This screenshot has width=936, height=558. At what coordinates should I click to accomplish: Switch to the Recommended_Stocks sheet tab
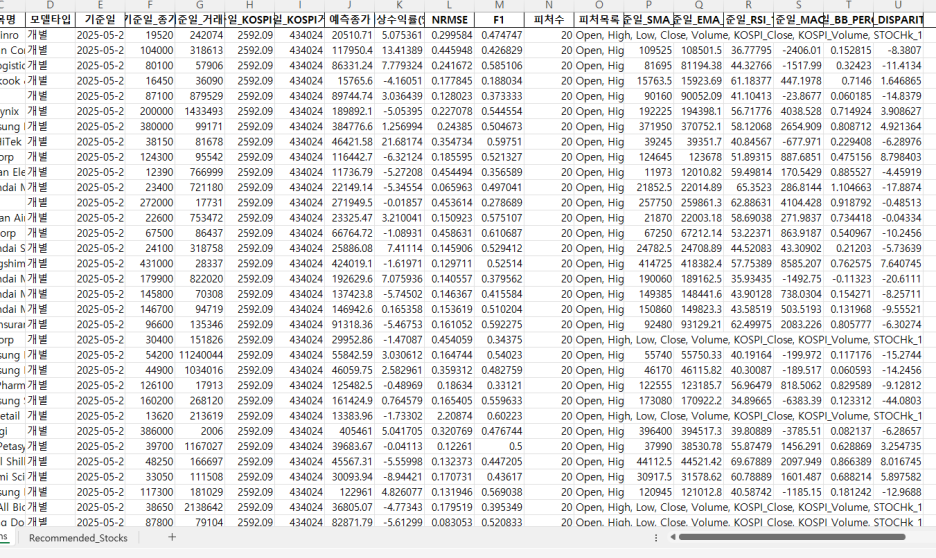(78, 538)
